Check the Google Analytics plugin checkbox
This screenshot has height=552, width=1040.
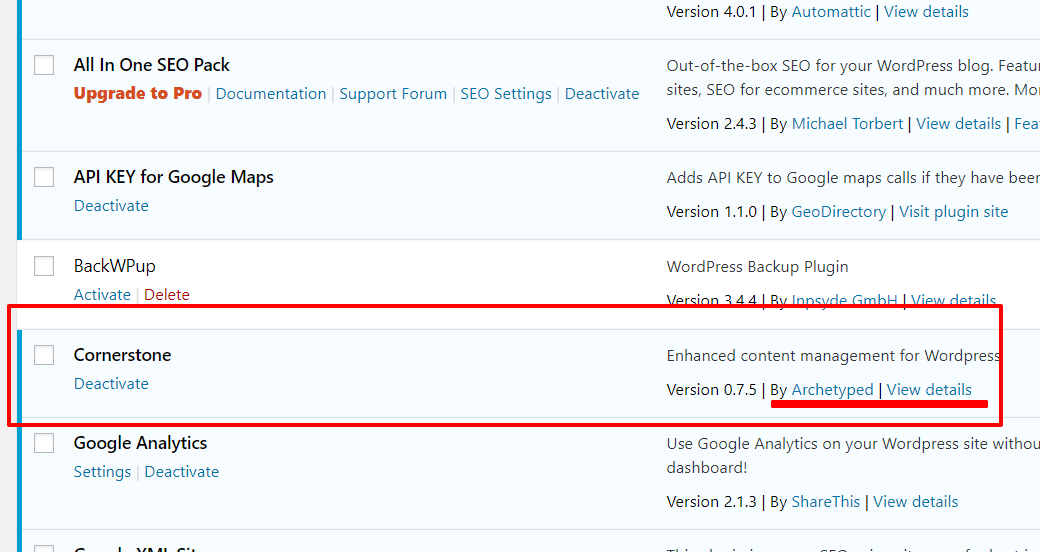tap(44, 443)
